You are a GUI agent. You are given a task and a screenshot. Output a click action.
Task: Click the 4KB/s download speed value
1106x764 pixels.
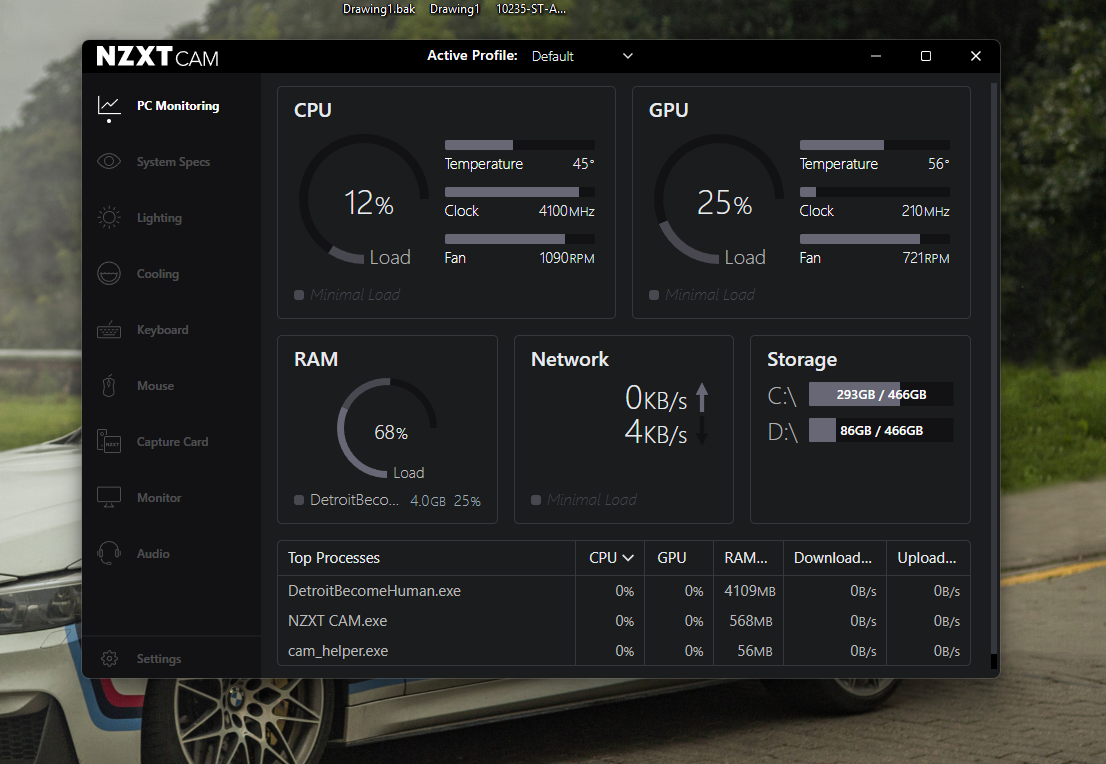pos(656,432)
